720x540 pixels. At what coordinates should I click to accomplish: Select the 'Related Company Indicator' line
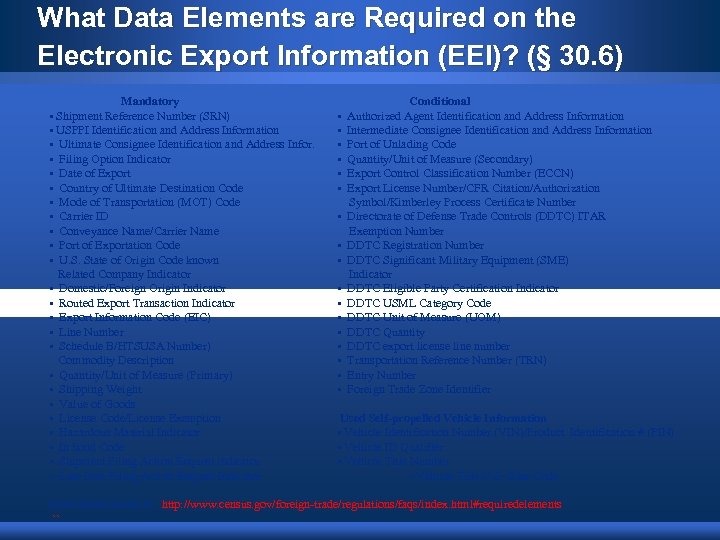[x=124, y=274]
